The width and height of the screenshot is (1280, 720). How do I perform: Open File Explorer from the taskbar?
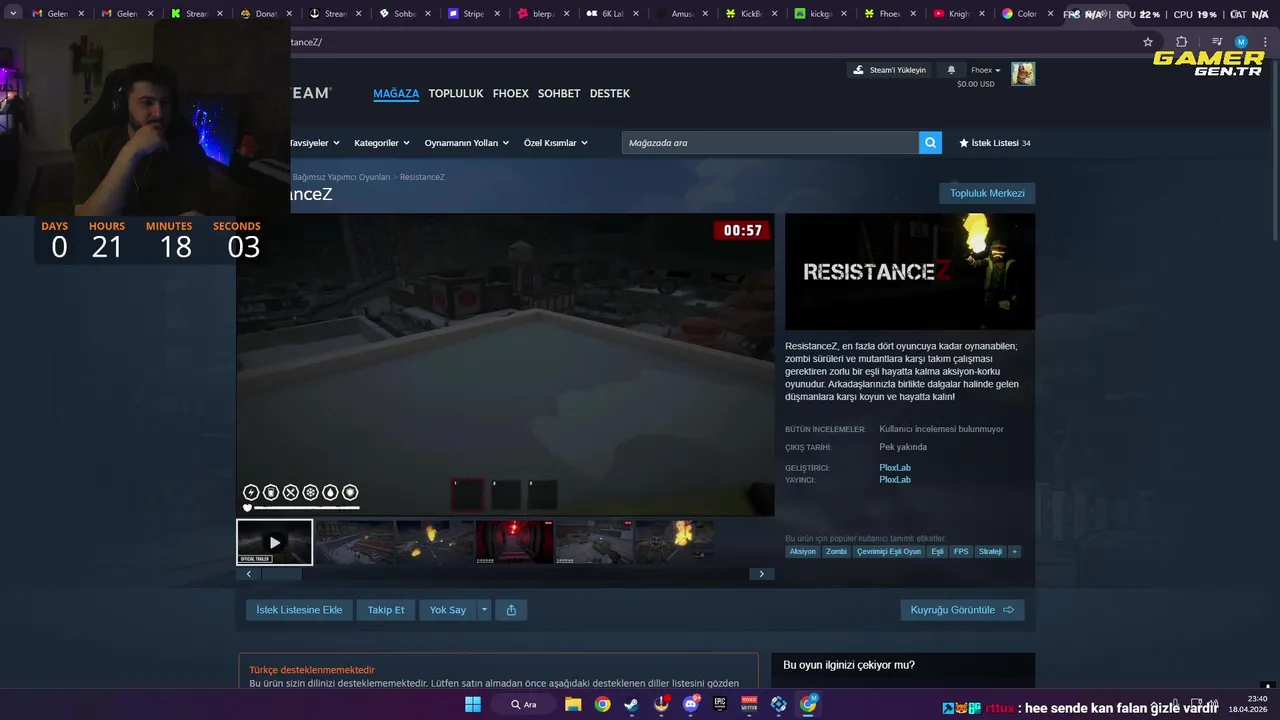pos(573,704)
